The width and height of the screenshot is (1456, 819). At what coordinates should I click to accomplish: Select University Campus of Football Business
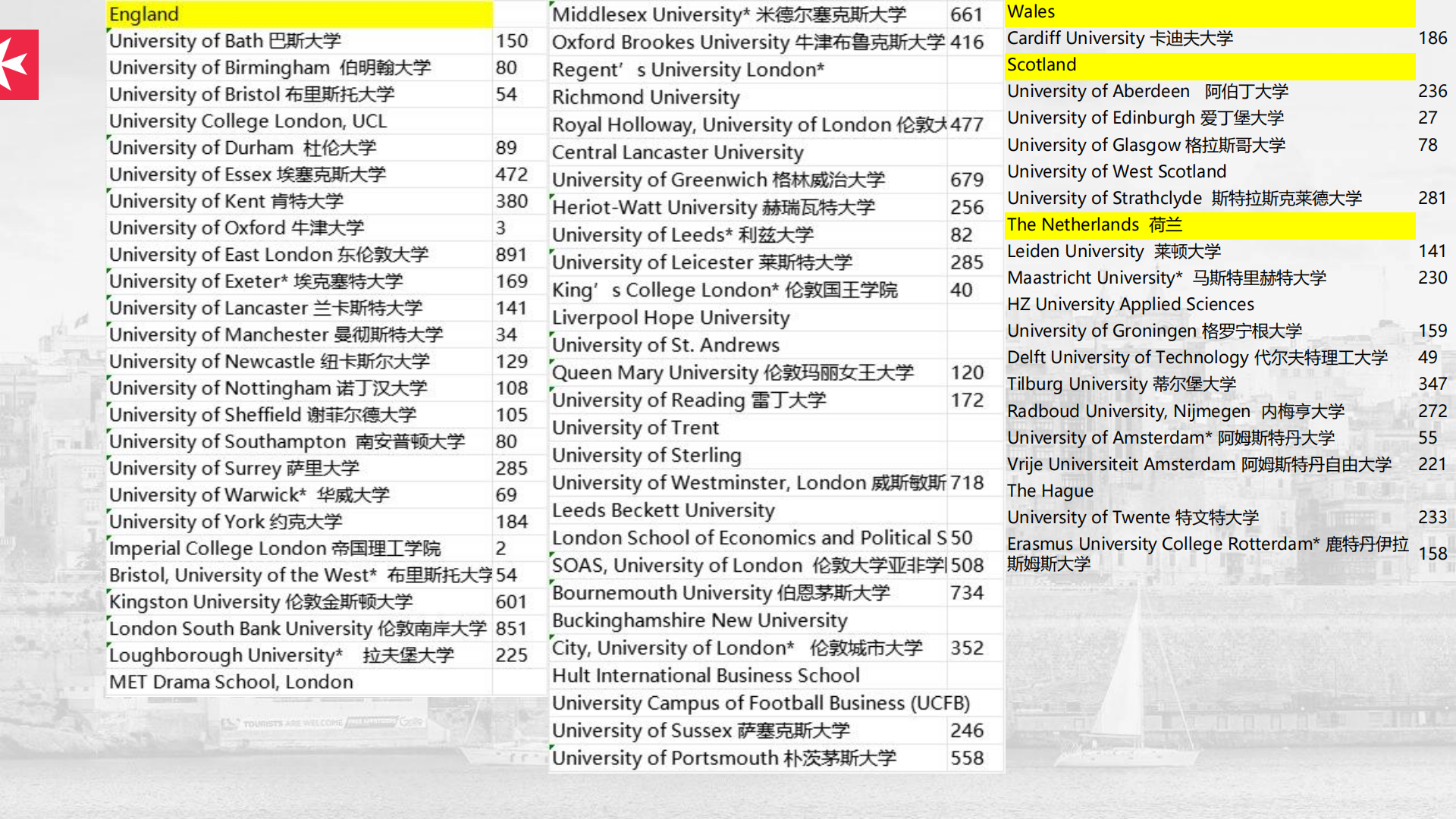coord(761,703)
